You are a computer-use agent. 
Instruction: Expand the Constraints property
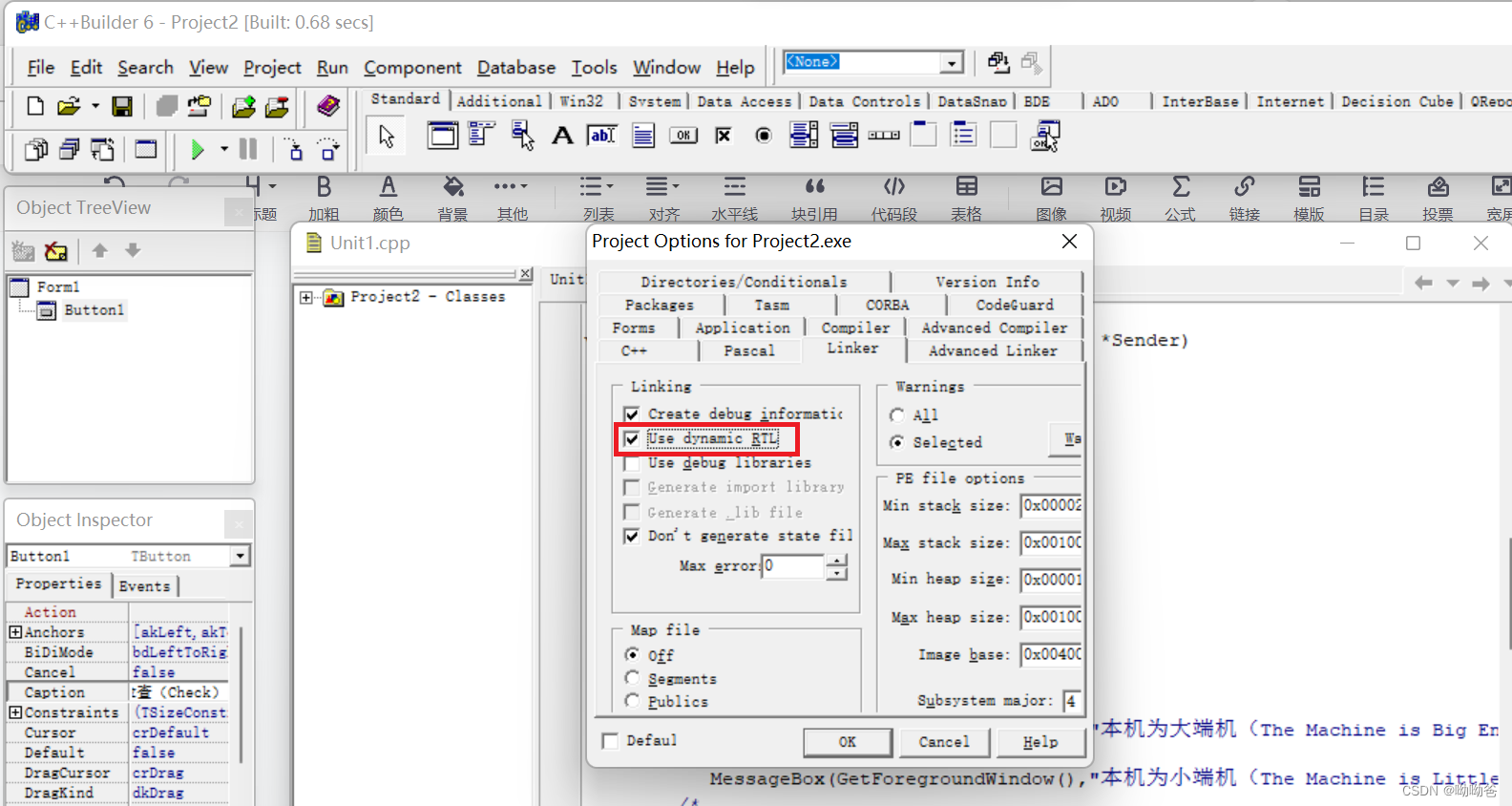pyautogui.click(x=15, y=712)
